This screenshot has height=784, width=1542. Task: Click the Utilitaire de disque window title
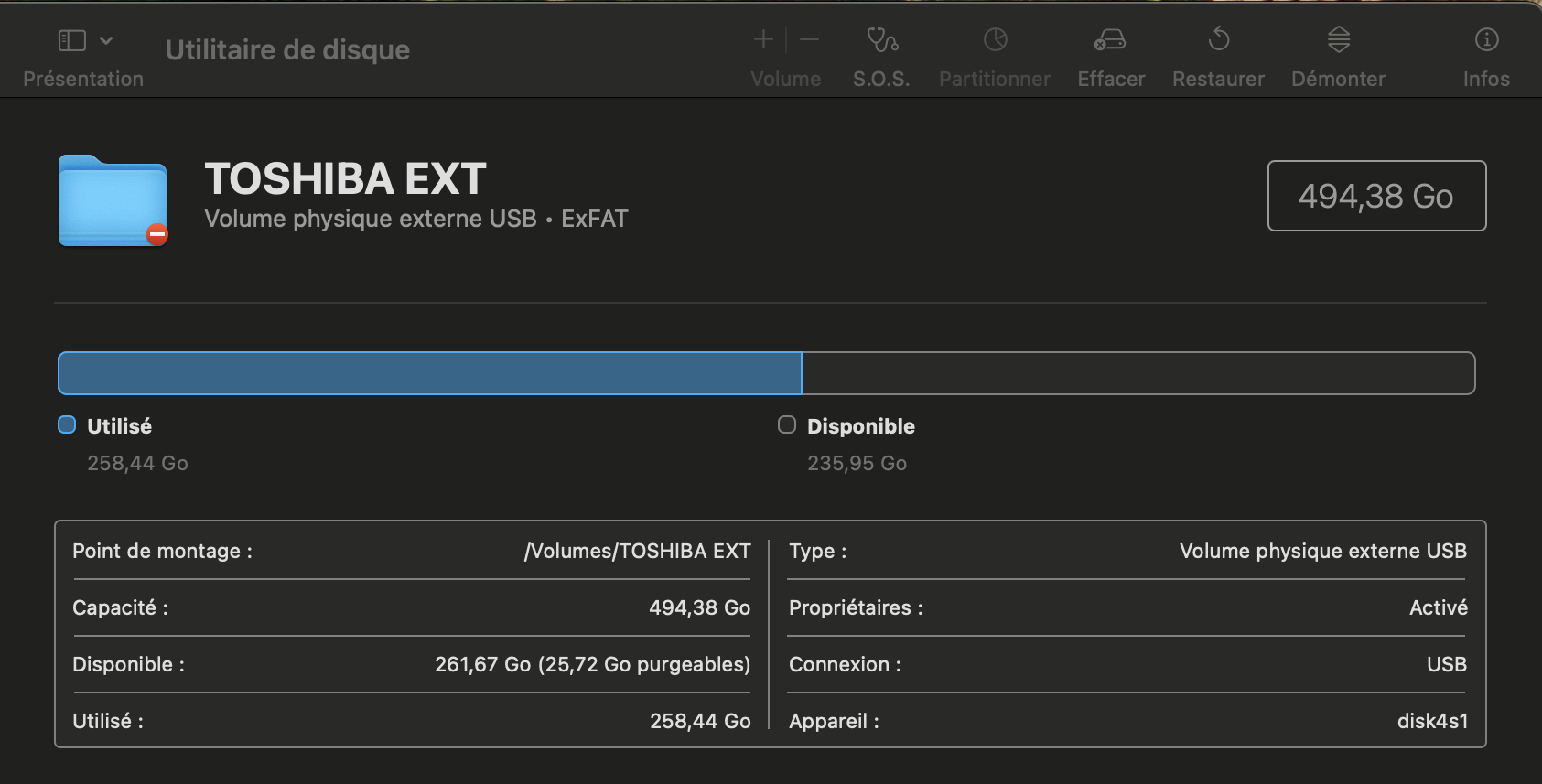click(287, 49)
